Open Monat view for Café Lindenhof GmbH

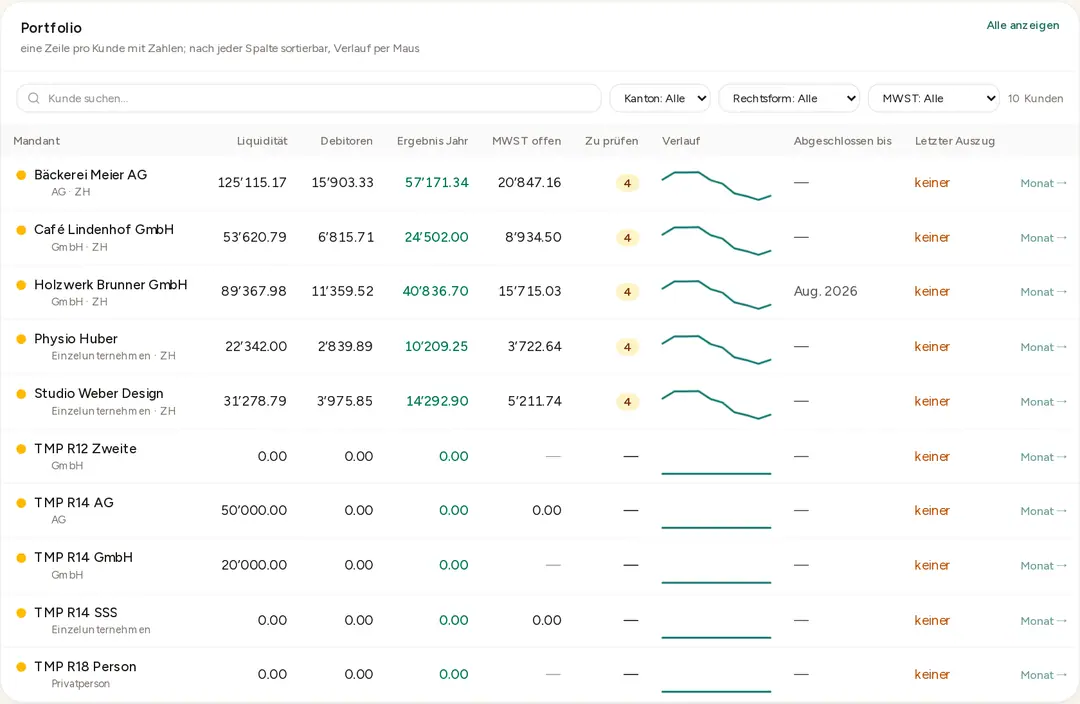pos(1043,238)
